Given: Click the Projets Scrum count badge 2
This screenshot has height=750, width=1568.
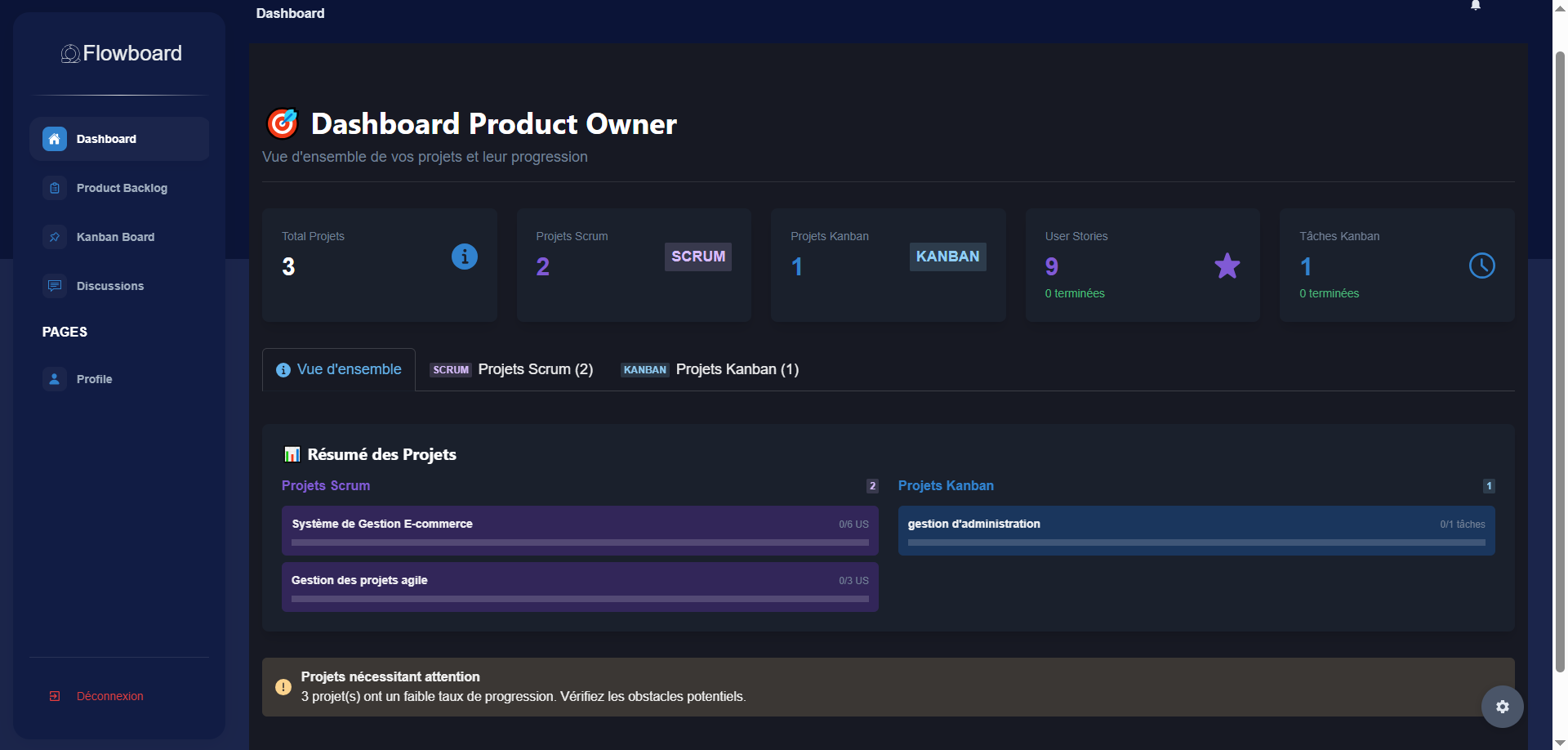Looking at the screenshot, I should pos(872,486).
